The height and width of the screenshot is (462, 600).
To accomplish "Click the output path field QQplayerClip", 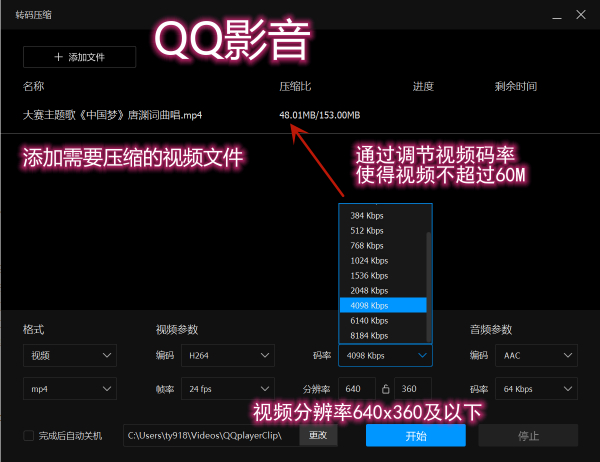I will coord(211,436).
